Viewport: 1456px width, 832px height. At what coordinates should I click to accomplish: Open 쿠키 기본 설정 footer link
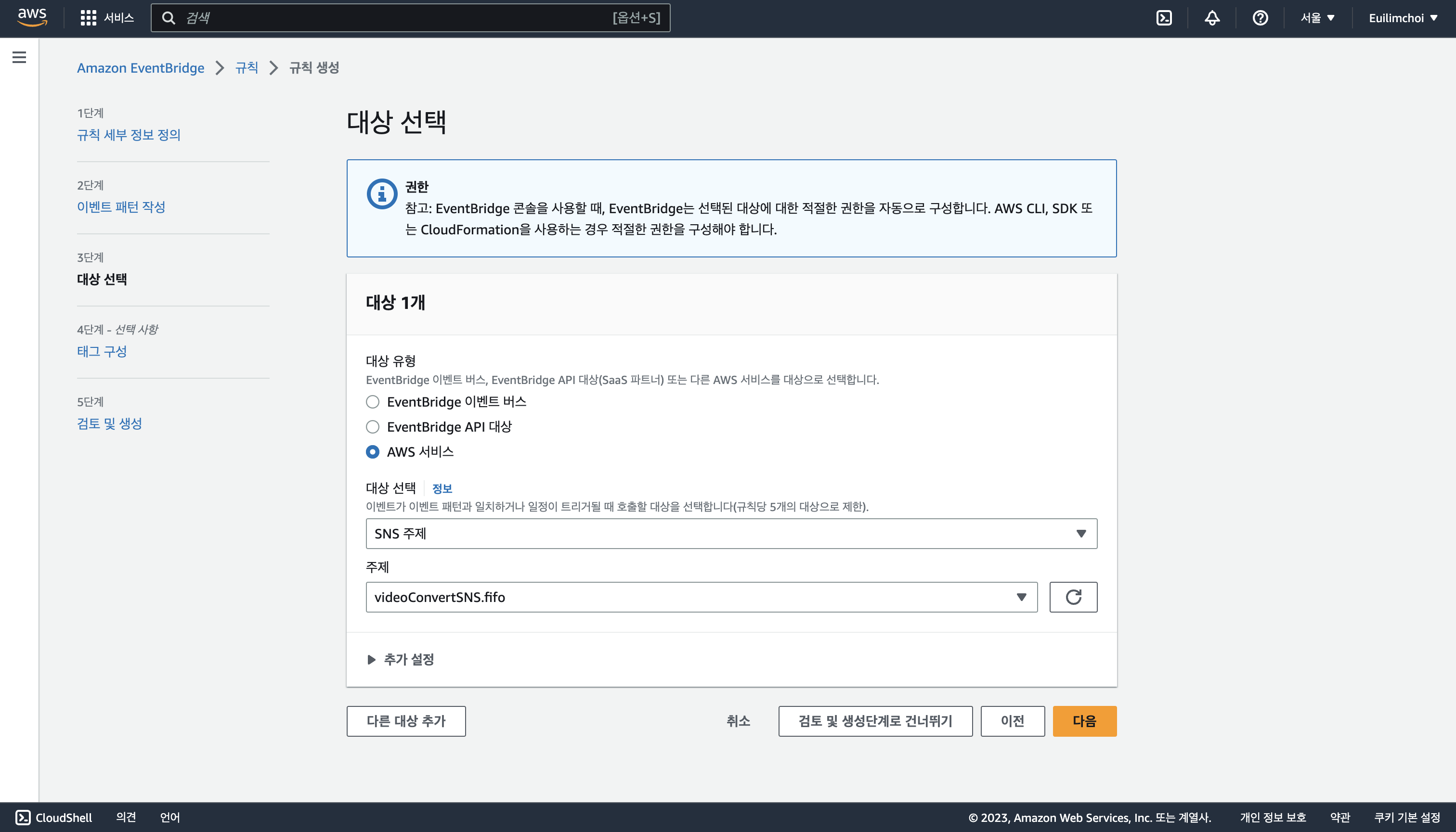coord(1407,817)
